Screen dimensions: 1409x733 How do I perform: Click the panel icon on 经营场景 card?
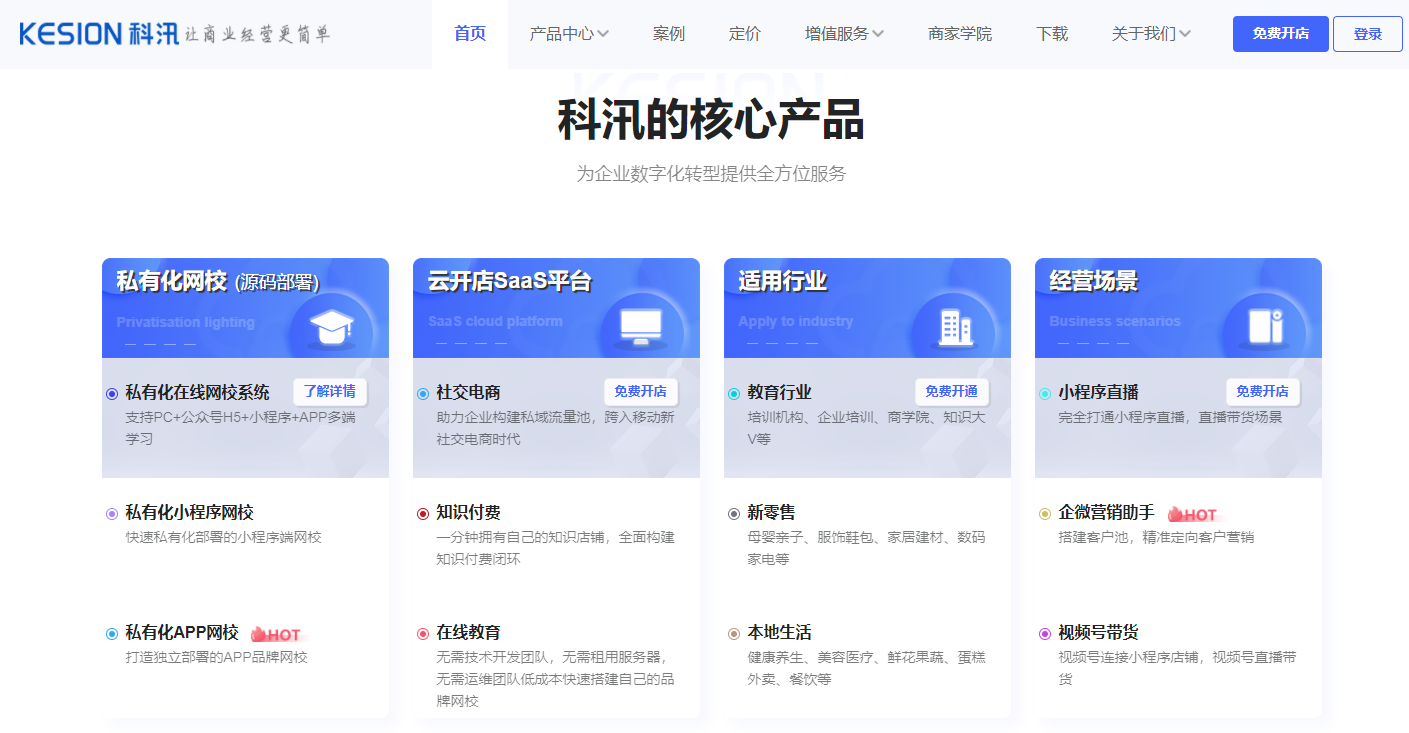(x=1265, y=327)
